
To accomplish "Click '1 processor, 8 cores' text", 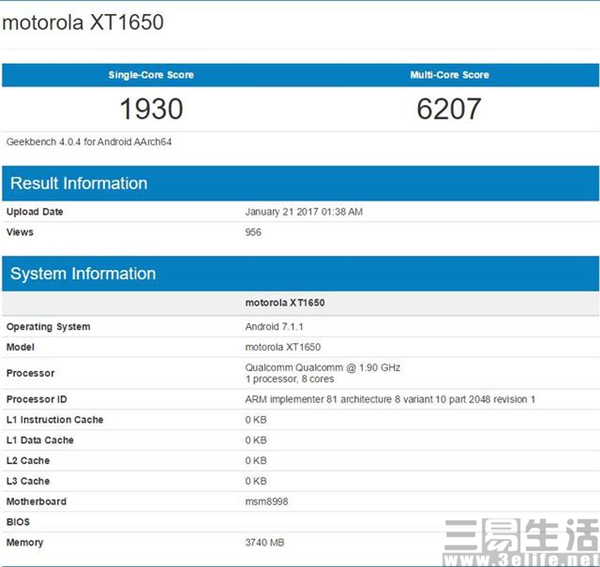I will [290, 379].
